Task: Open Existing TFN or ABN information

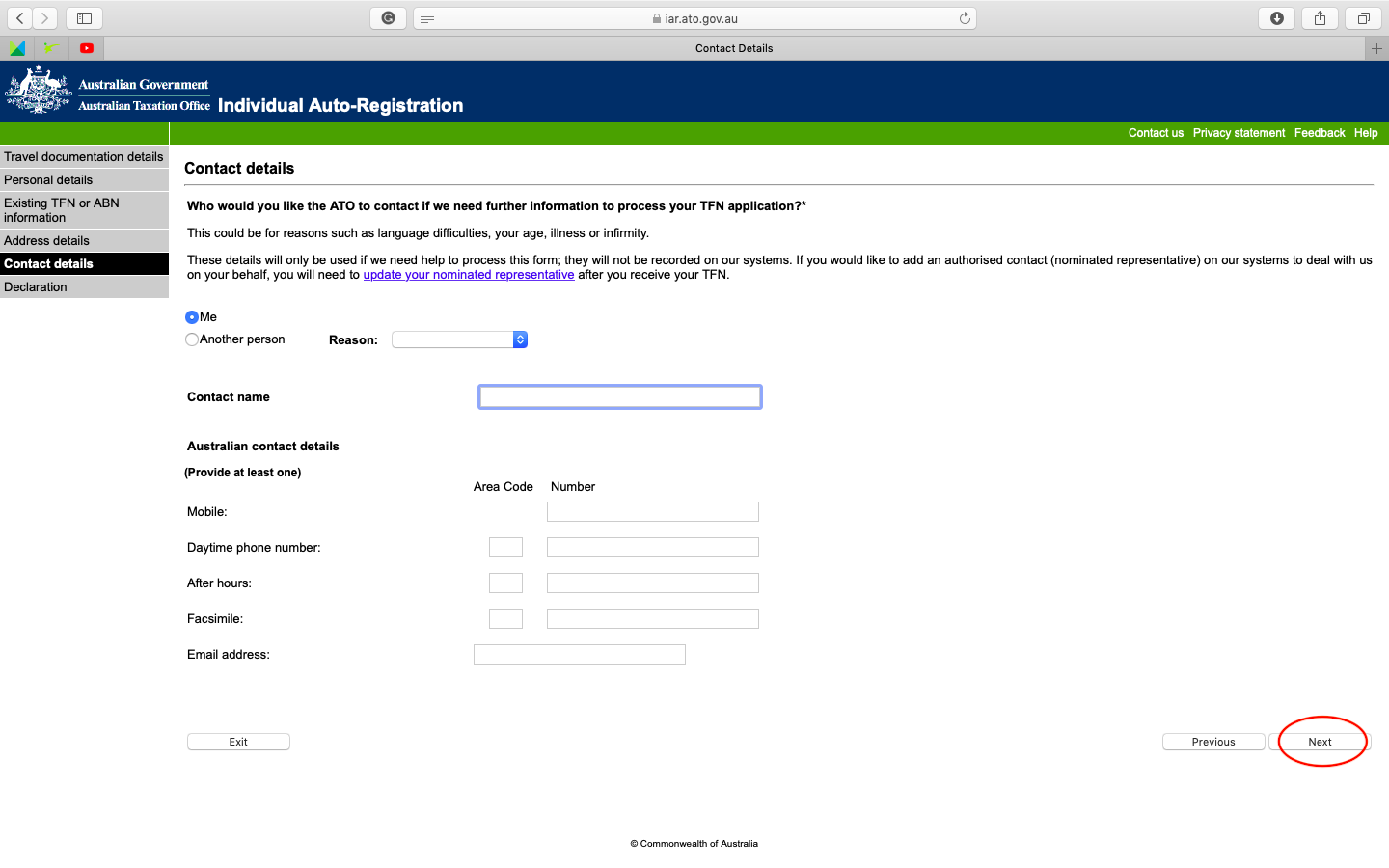Action: point(84,210)
